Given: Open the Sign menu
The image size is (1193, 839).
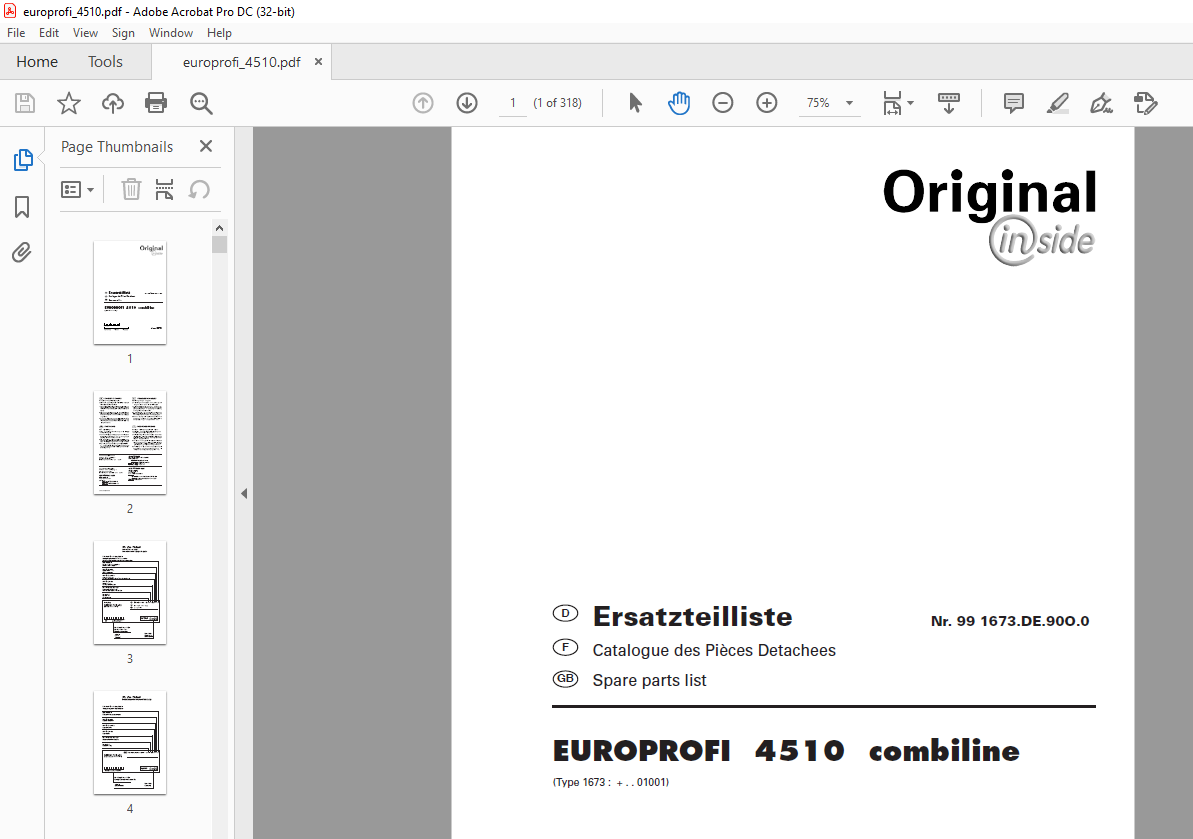Looking at the screenshot, I should pos(123,33).
